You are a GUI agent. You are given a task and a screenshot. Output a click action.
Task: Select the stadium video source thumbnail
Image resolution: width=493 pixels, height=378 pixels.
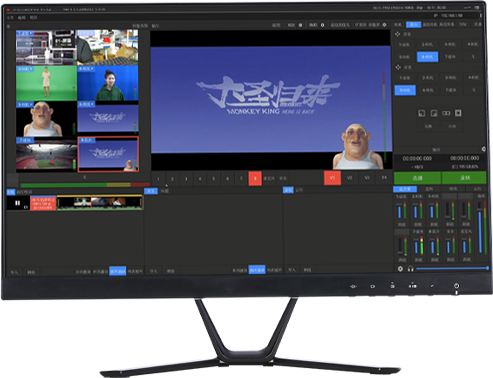point(46,154)
